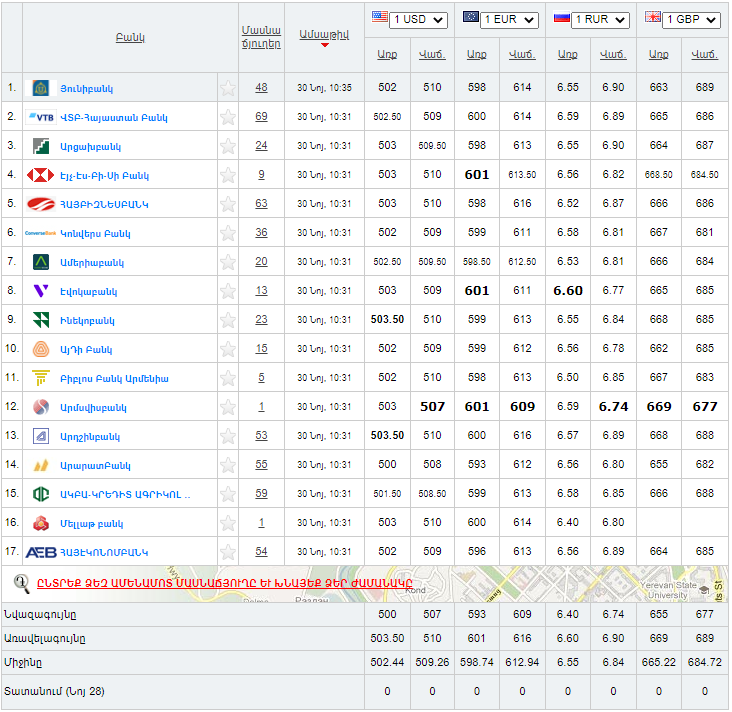
Task: Toggle the favorite star for Unibank row
Action: tap(228, 88)
